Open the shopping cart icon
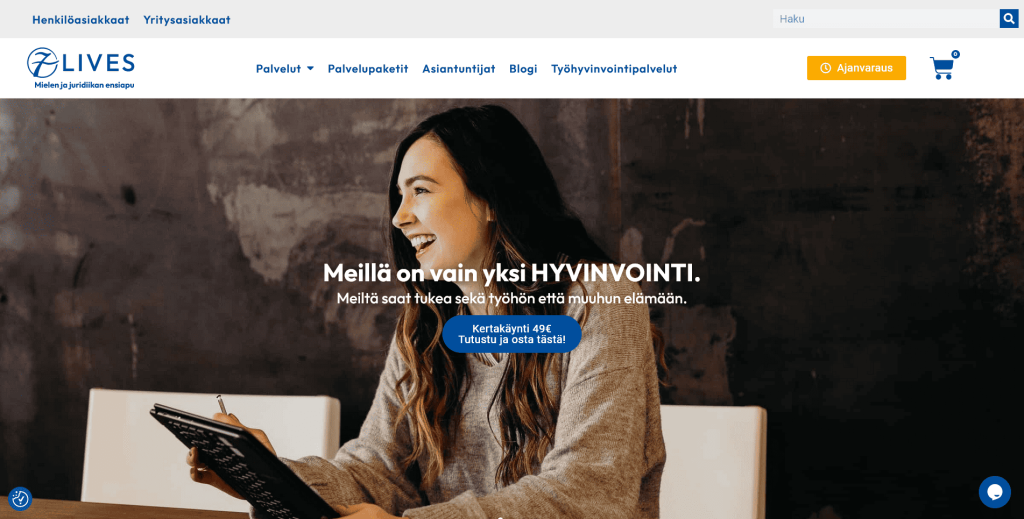The height and width of the screenshot is (519, 1024). pyautogui.click(x=942, y=68)
